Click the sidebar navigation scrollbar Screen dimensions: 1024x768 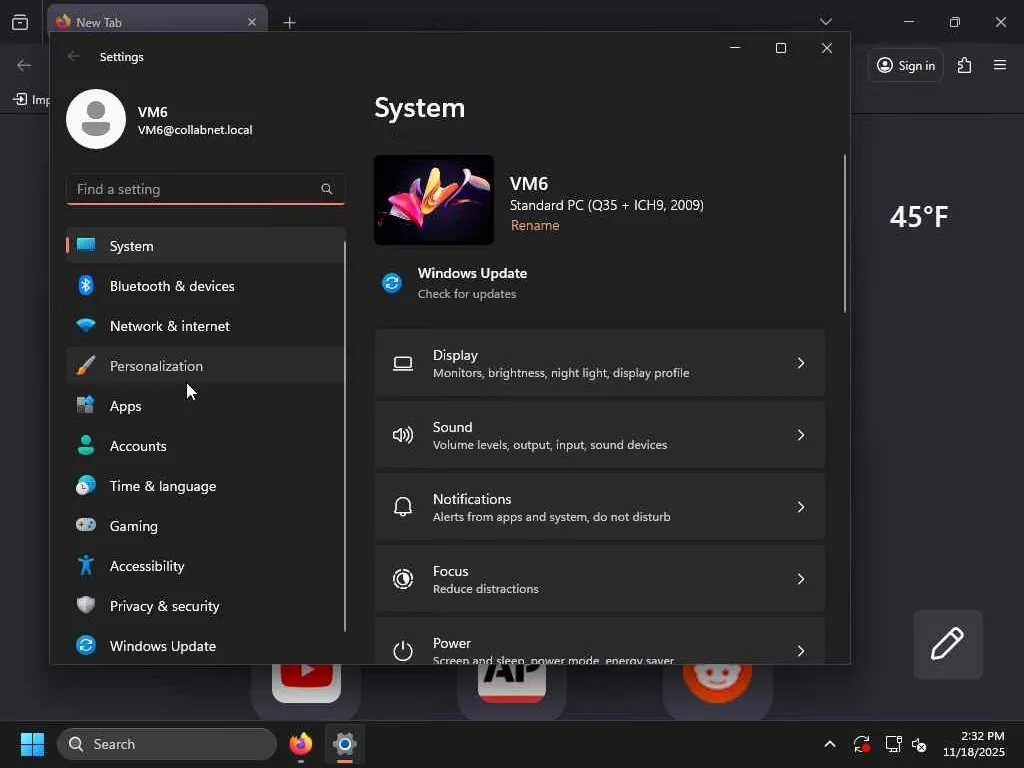click(345, 436)
